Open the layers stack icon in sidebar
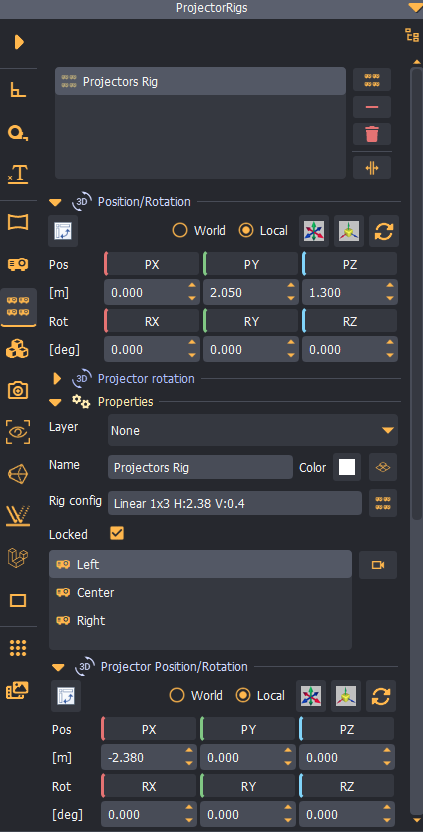 click(x=19, y=558)
